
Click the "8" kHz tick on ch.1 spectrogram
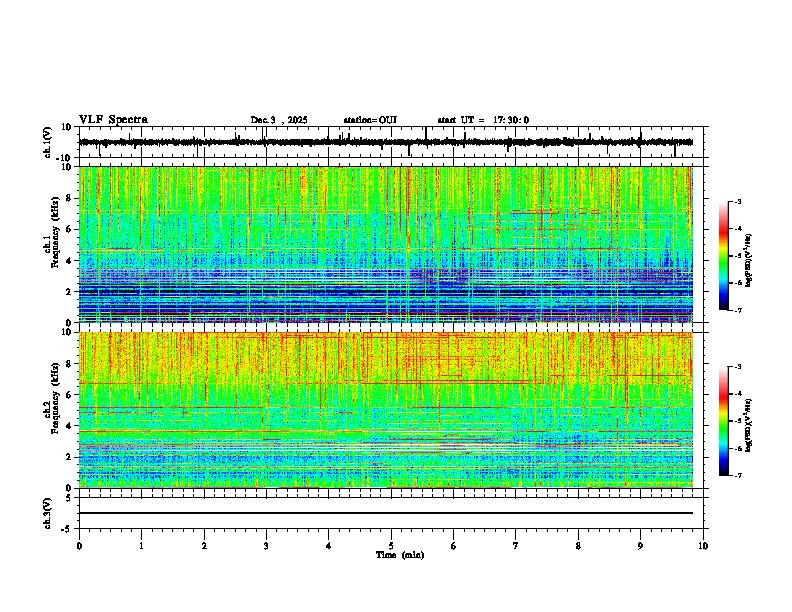70,198
